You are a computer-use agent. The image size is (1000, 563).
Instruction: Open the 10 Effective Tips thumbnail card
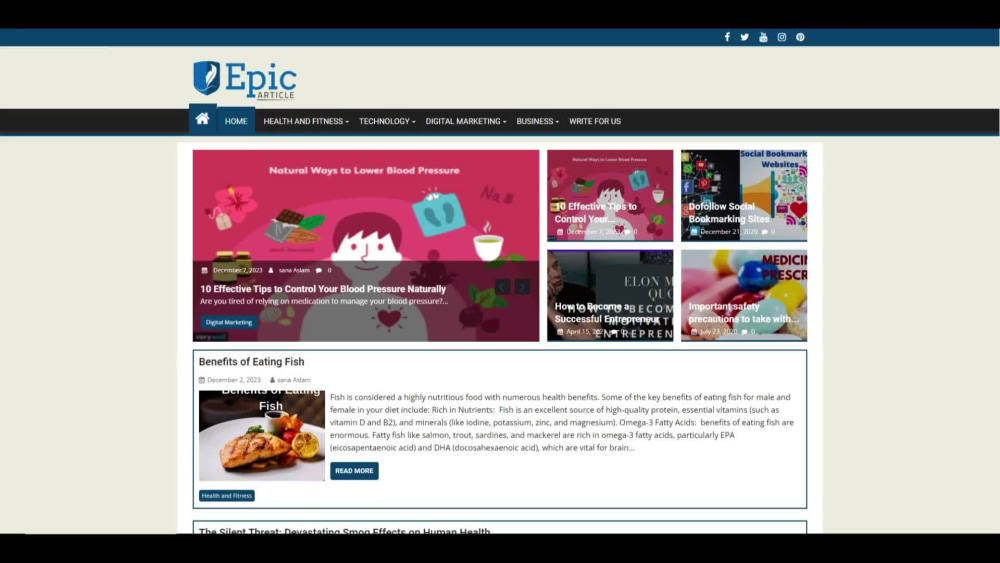coord(610,196)
